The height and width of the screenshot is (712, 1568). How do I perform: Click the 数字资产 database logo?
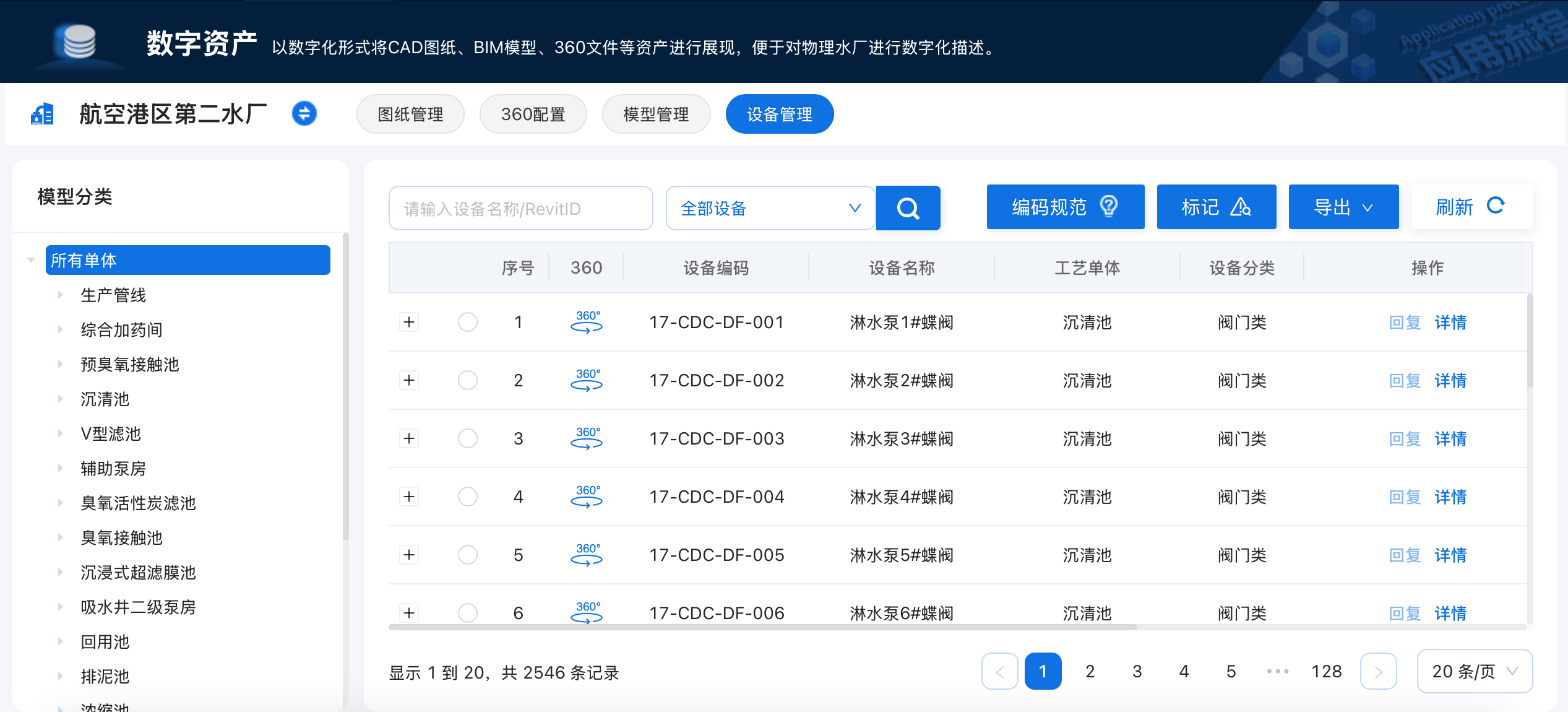coord(79,42)
